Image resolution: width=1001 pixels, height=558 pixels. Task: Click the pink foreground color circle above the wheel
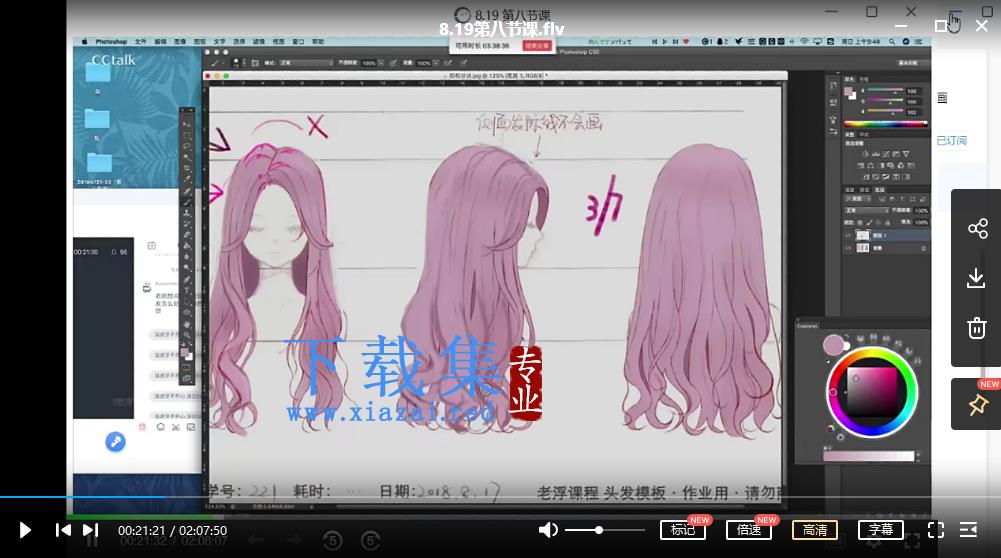click(x=833, y=345)
